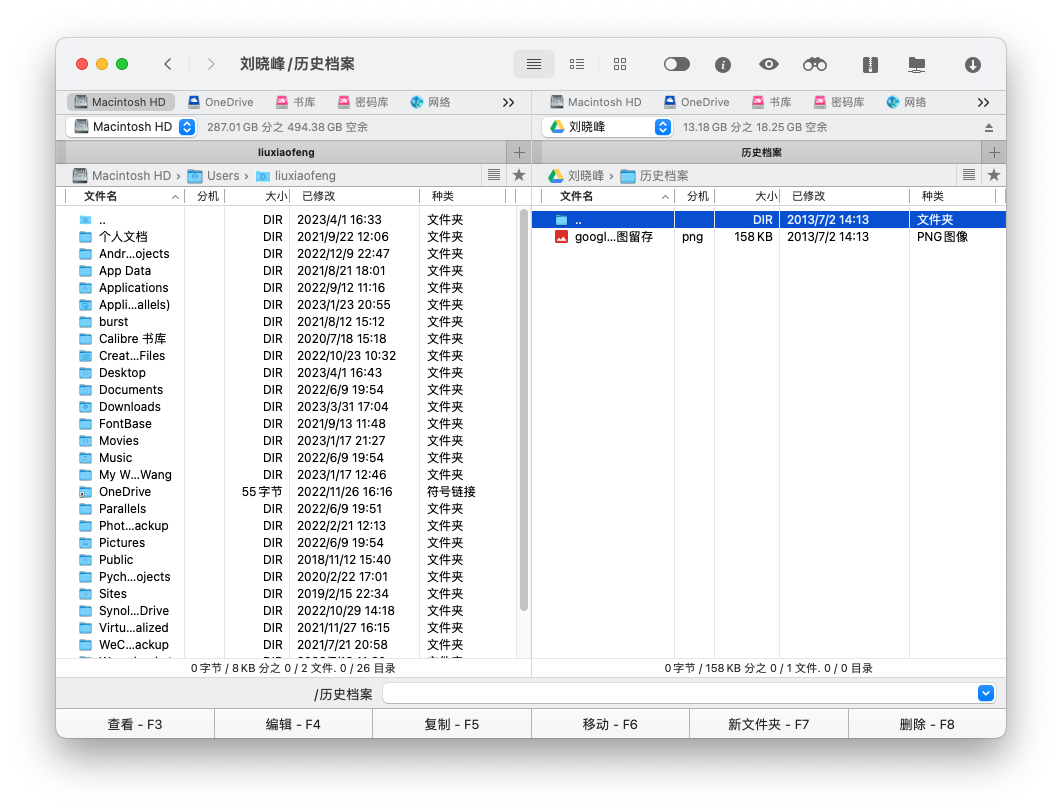Click the left pane vertical scrollbar
The height and width of the screenshot is (812, 1062).
524,410
